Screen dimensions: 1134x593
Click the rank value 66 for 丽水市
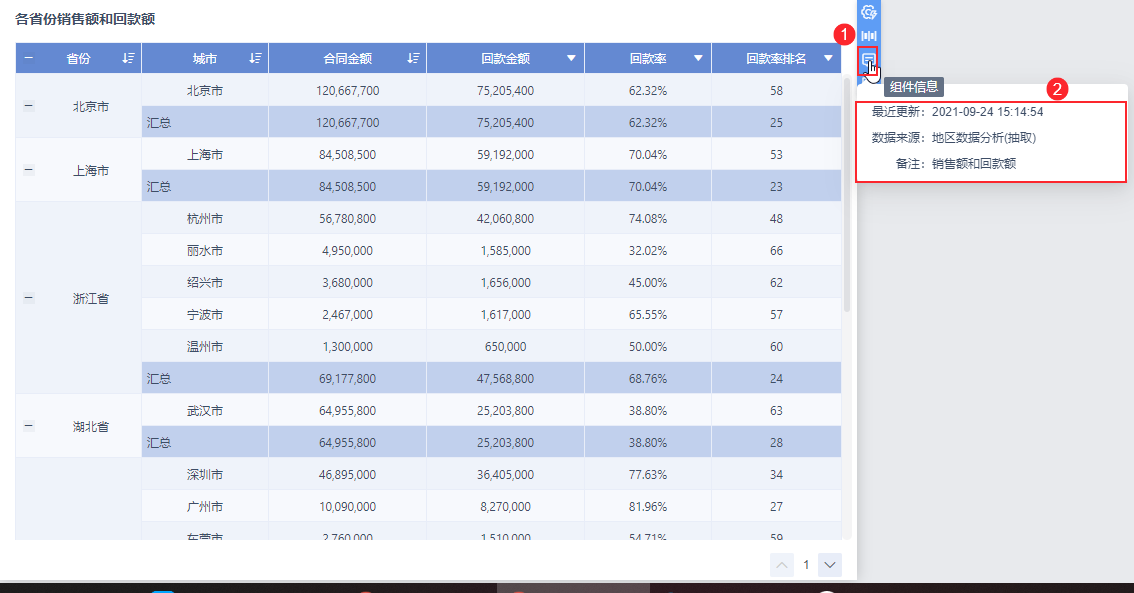click(x=776, y=250)
